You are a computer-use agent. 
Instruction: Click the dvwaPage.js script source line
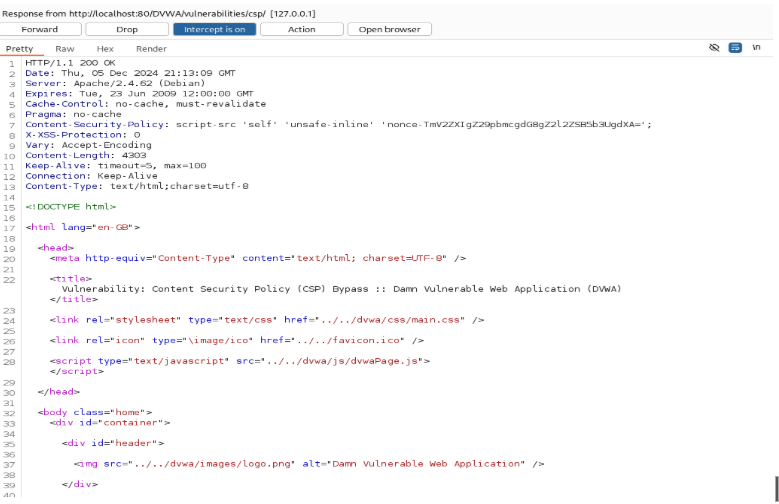pos(240,360)
